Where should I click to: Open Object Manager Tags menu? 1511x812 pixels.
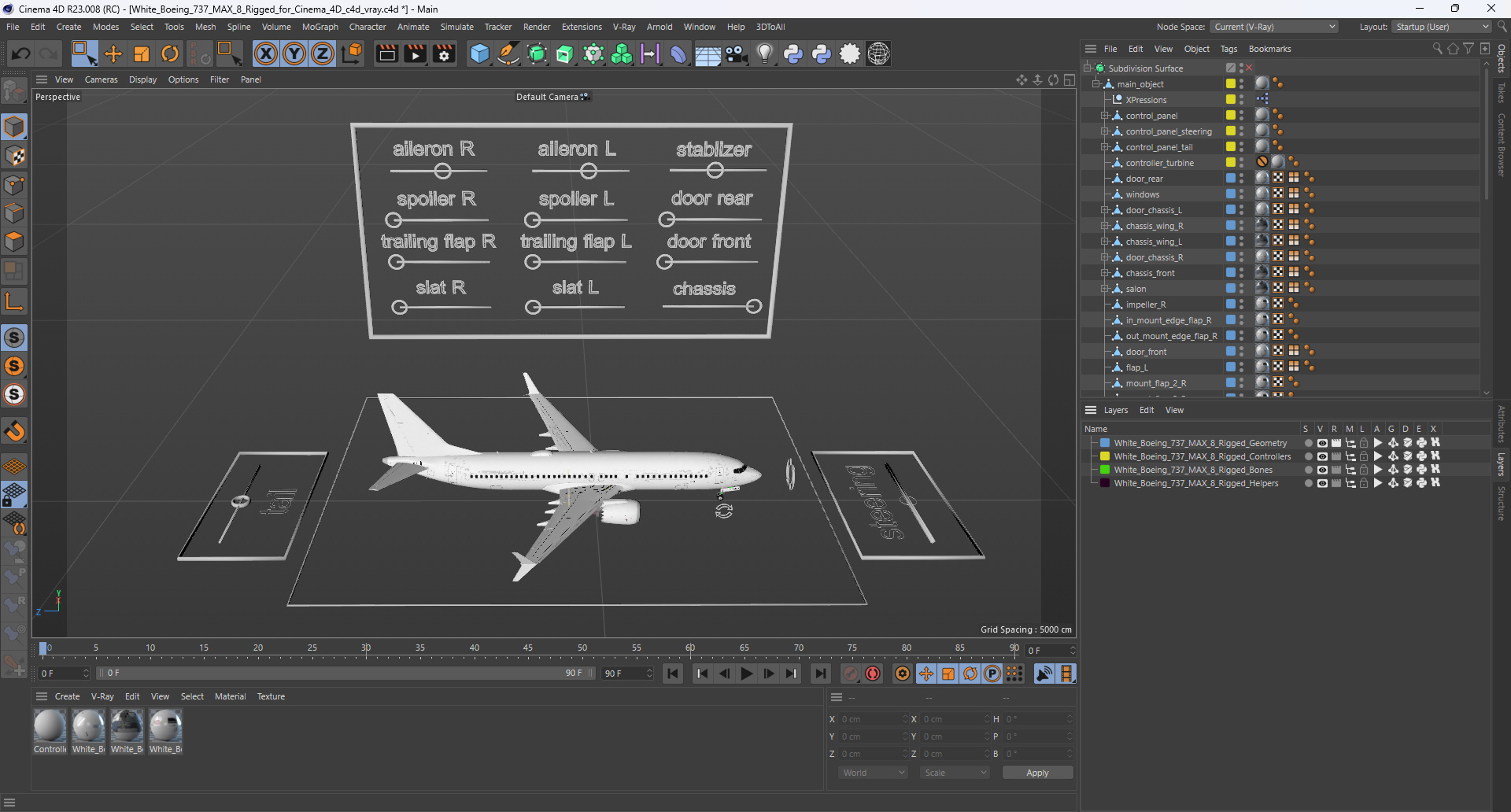[1228, 49]
